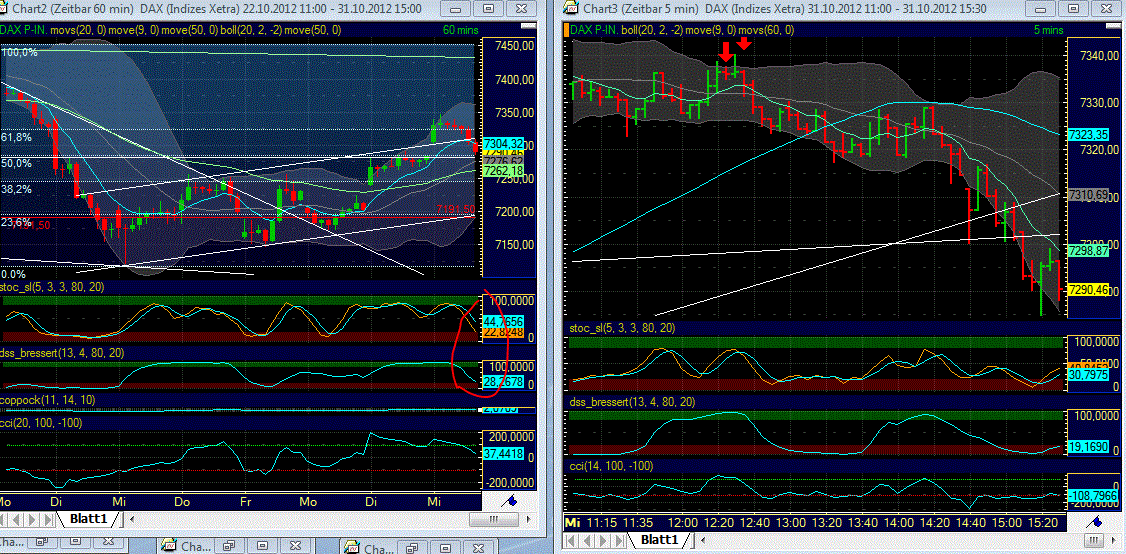Viewport: 1126px width, 554px height.
Task: Restore the rightmost minimized Cha... window
Action: 411,548
